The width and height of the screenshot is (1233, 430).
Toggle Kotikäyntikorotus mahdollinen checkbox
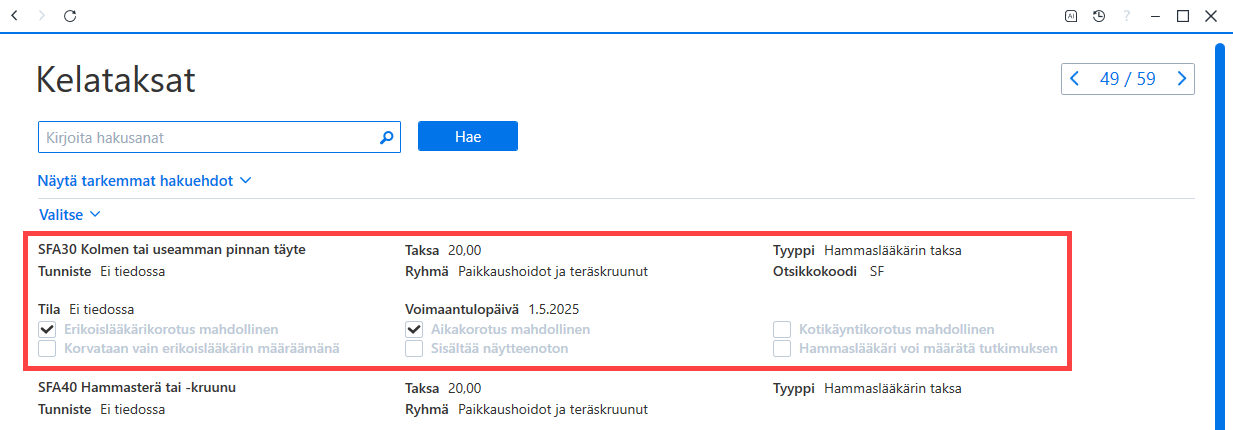tap(781, 329)
